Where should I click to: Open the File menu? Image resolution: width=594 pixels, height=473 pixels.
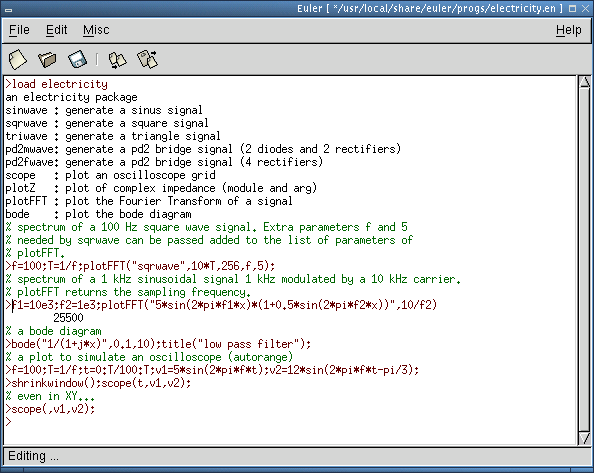19,30
